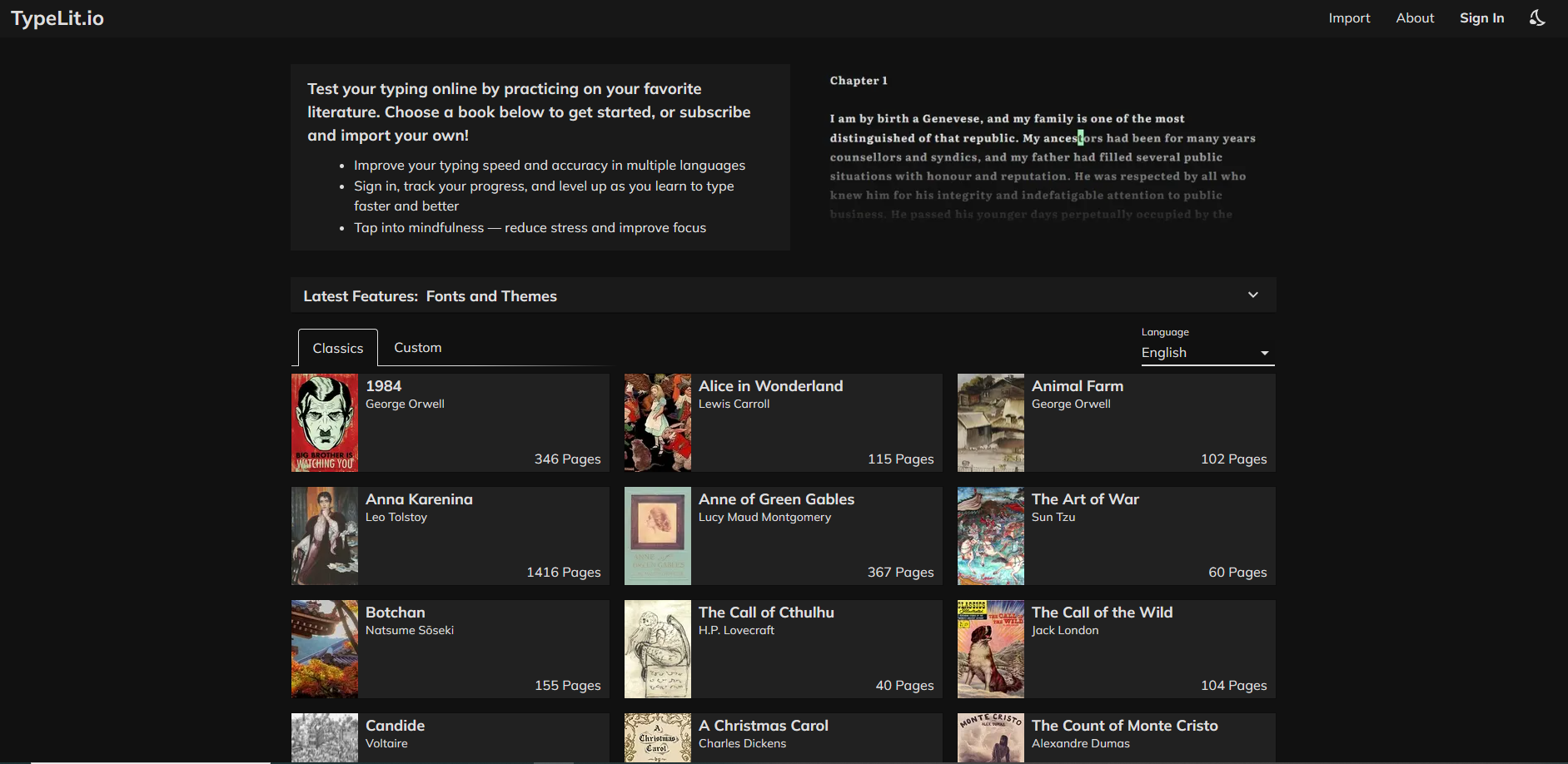This screenshot has width=1568, height=764.
Task: Open the Import page
Action: click(x=1349, y=18)
